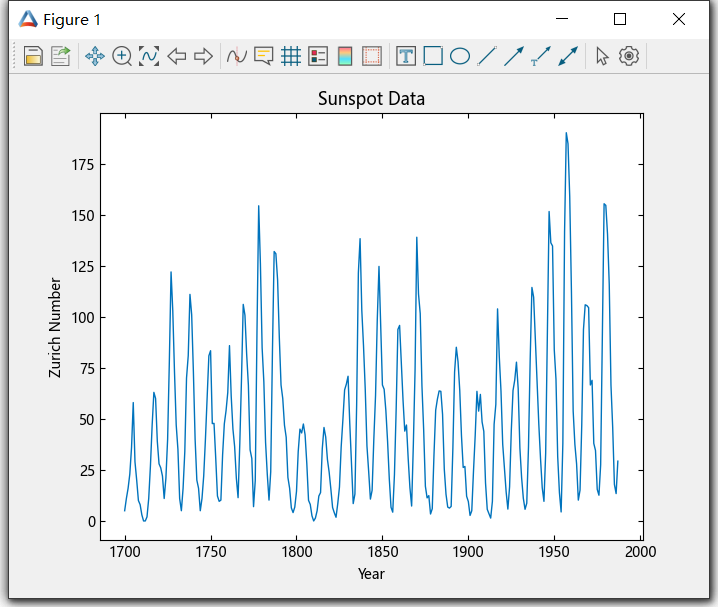Toggle grid lines on the plot
The image size is (718, 607).
(291, 56)
